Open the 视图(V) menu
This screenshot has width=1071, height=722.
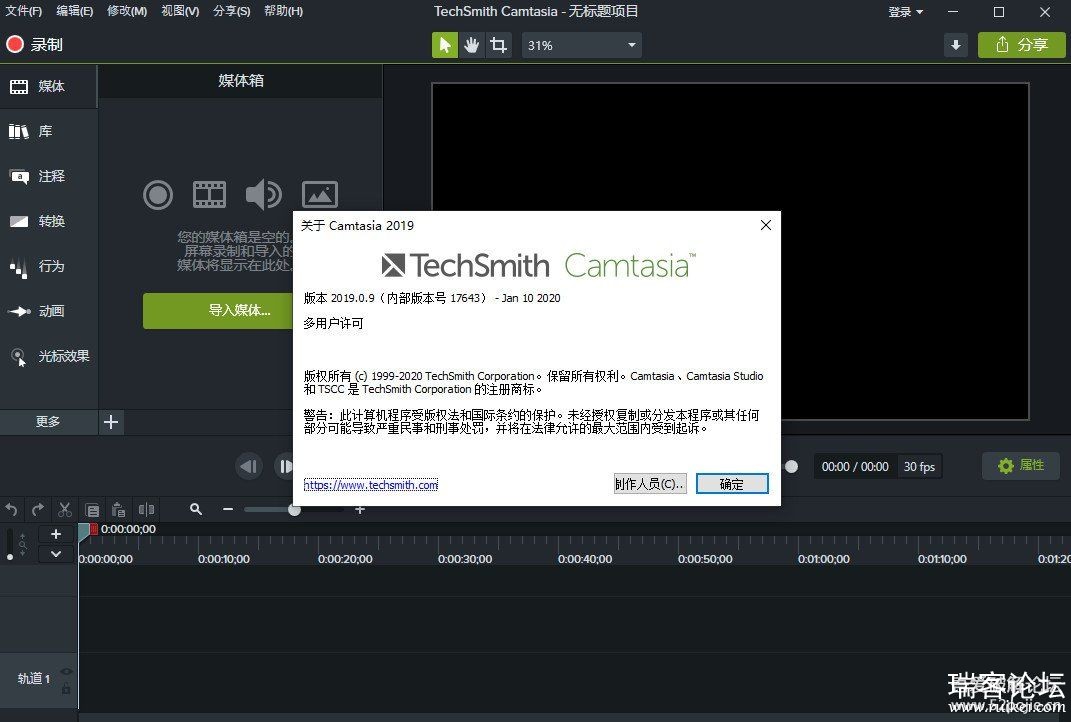(x=180, y=11)
